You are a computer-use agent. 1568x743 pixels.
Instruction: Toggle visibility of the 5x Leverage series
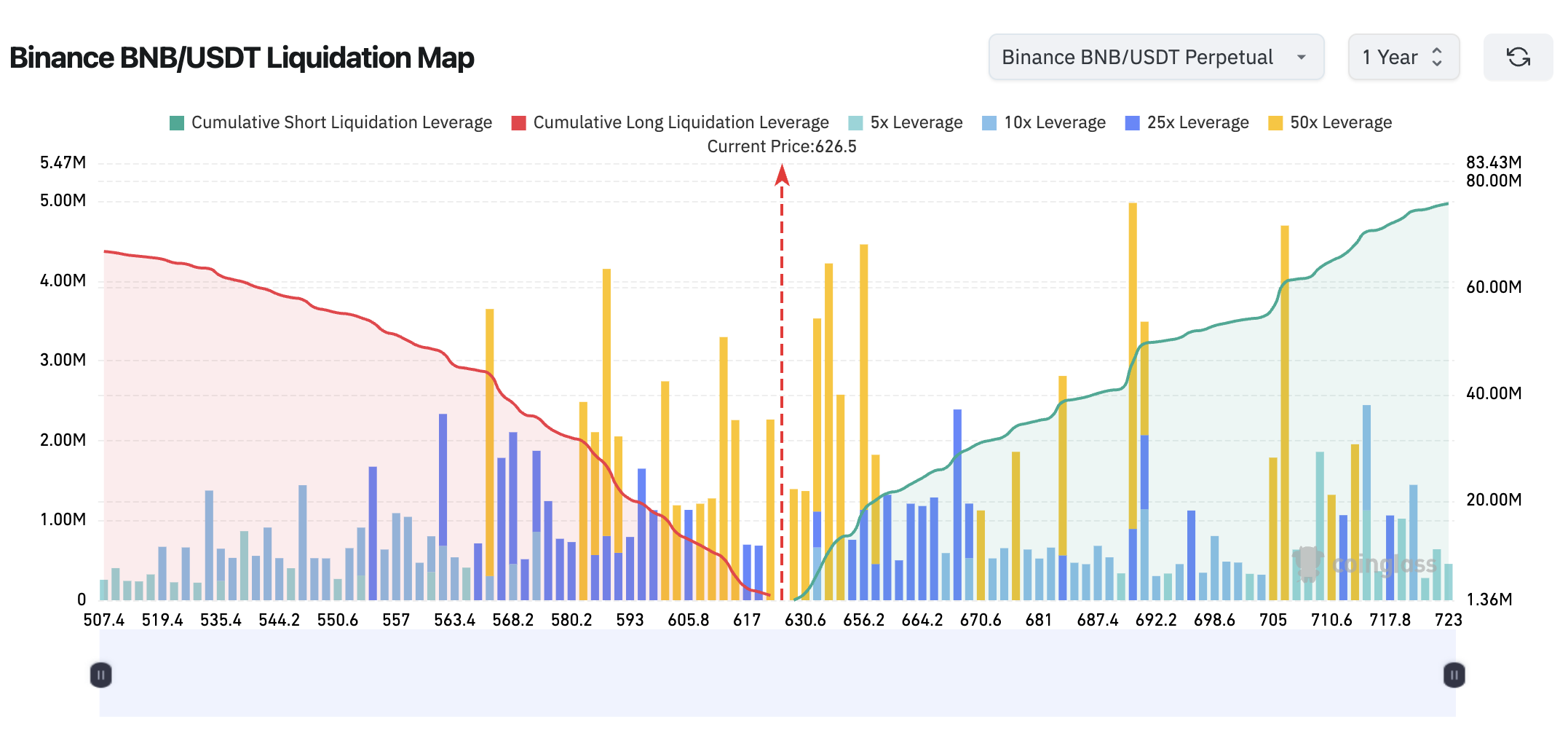[903, 122]
